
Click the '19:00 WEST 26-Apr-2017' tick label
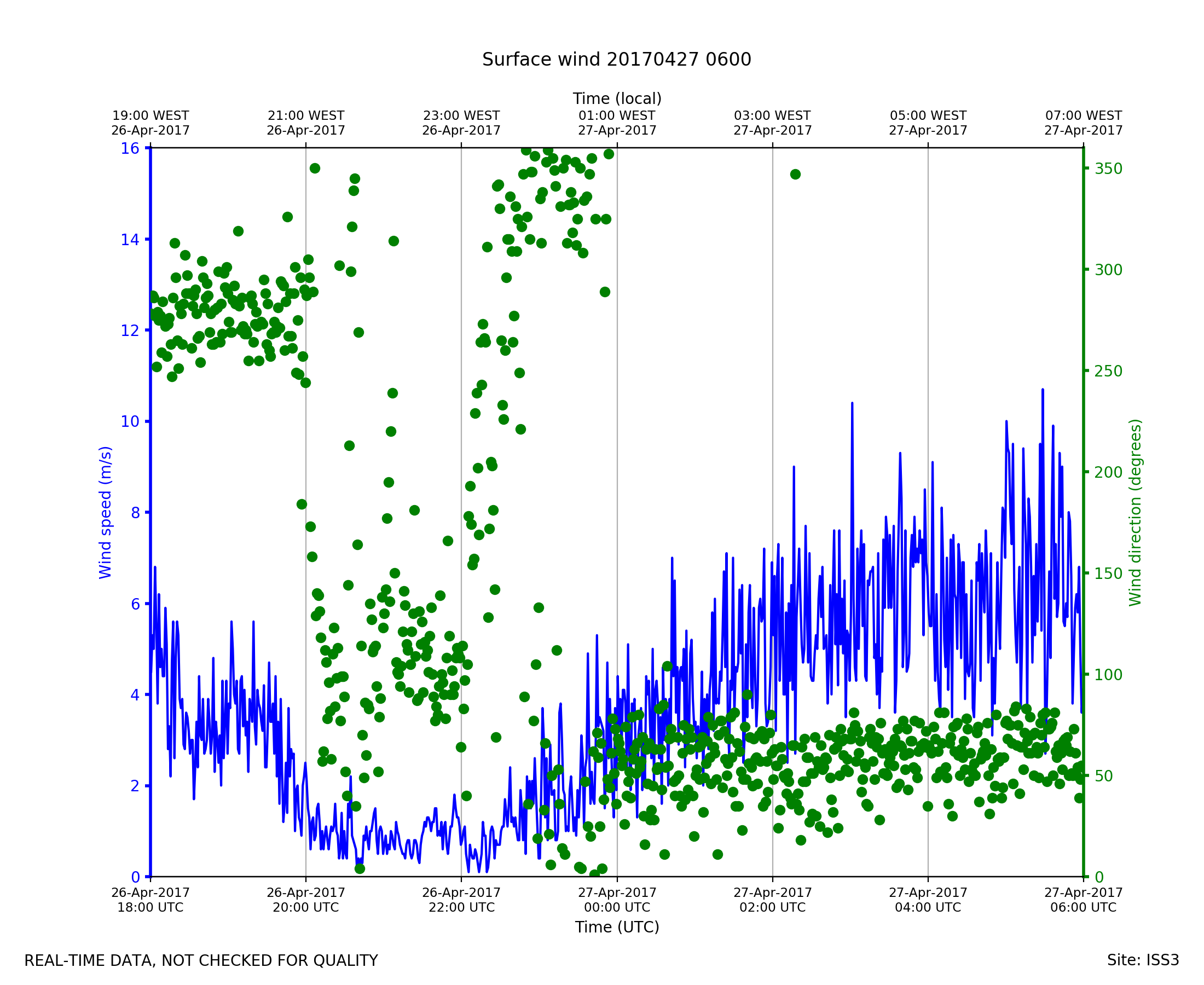tap(150, 123)
